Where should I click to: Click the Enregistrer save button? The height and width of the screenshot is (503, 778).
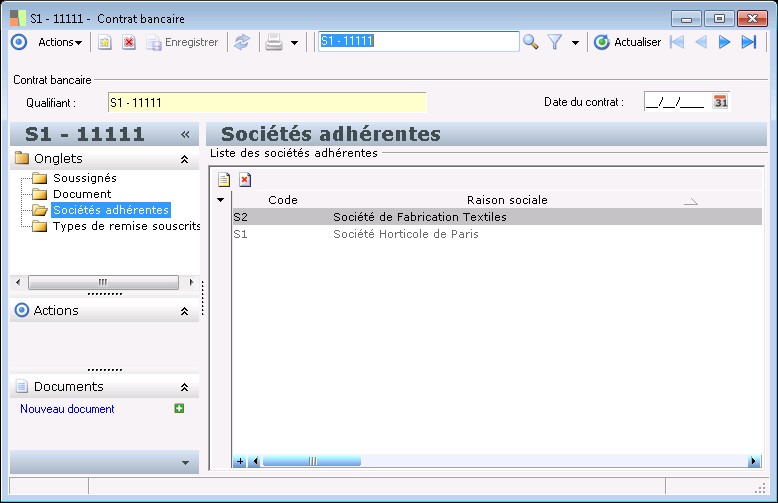coord(182,43)
